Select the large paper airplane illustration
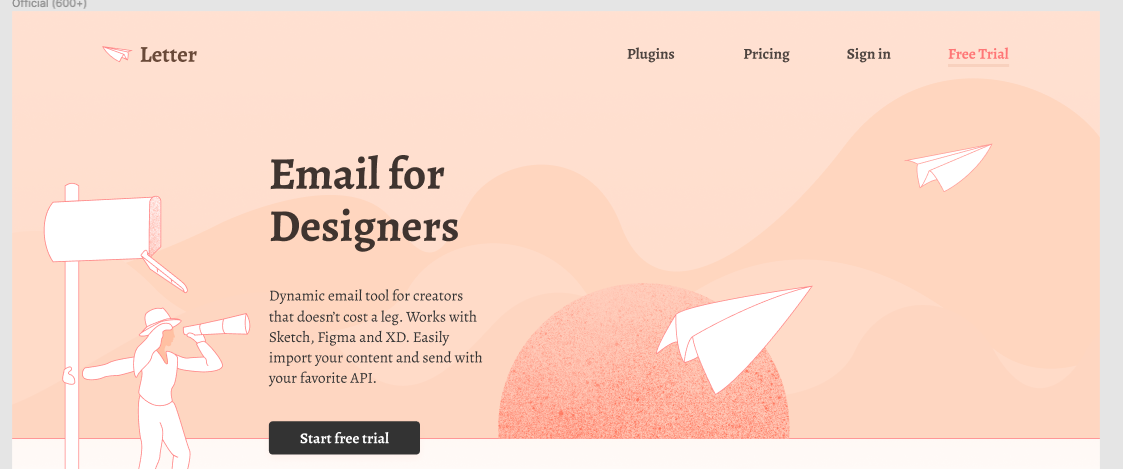The width and height of the screenshot is (1123, 469). [x=733, y=337]
